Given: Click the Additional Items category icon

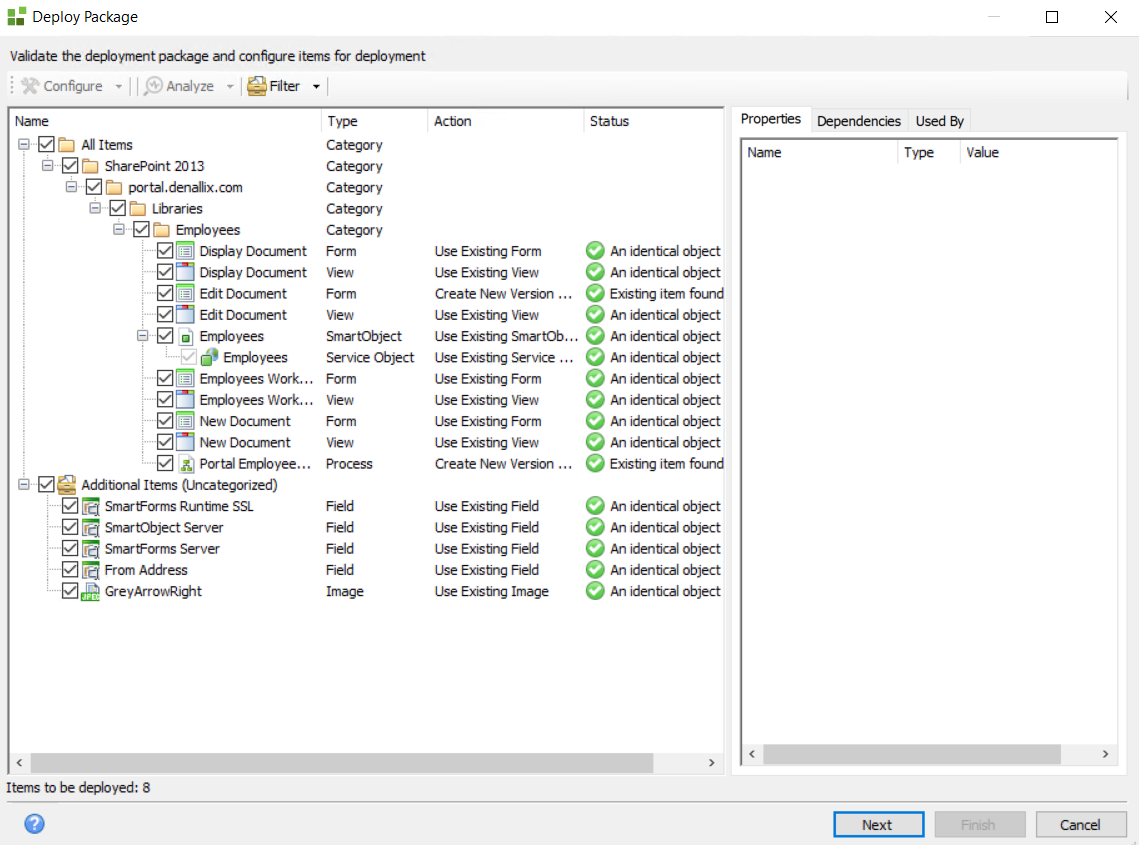Looking at the screenshot, I should point(67,485).
